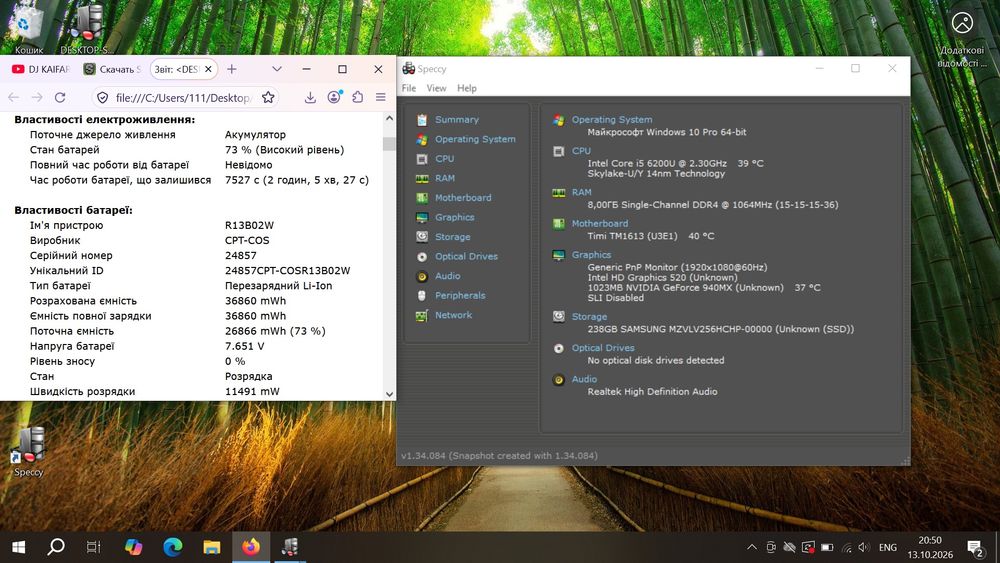This screenshot has width=1000, height=563.
Task: Open Task View on taskbar
Action: (94, 547)
